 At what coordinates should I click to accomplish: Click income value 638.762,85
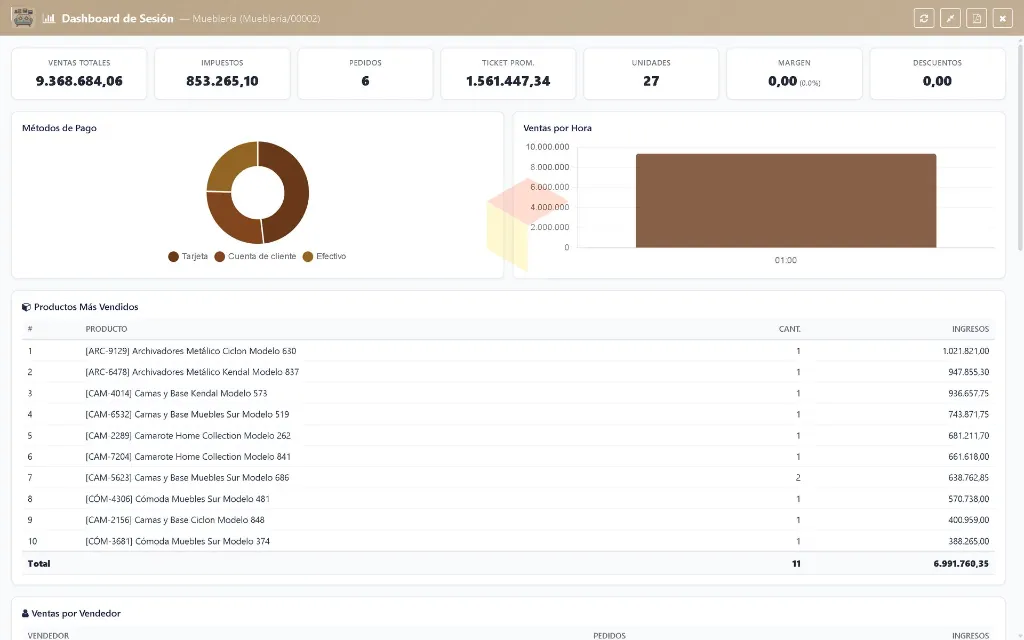click(968, 477)
